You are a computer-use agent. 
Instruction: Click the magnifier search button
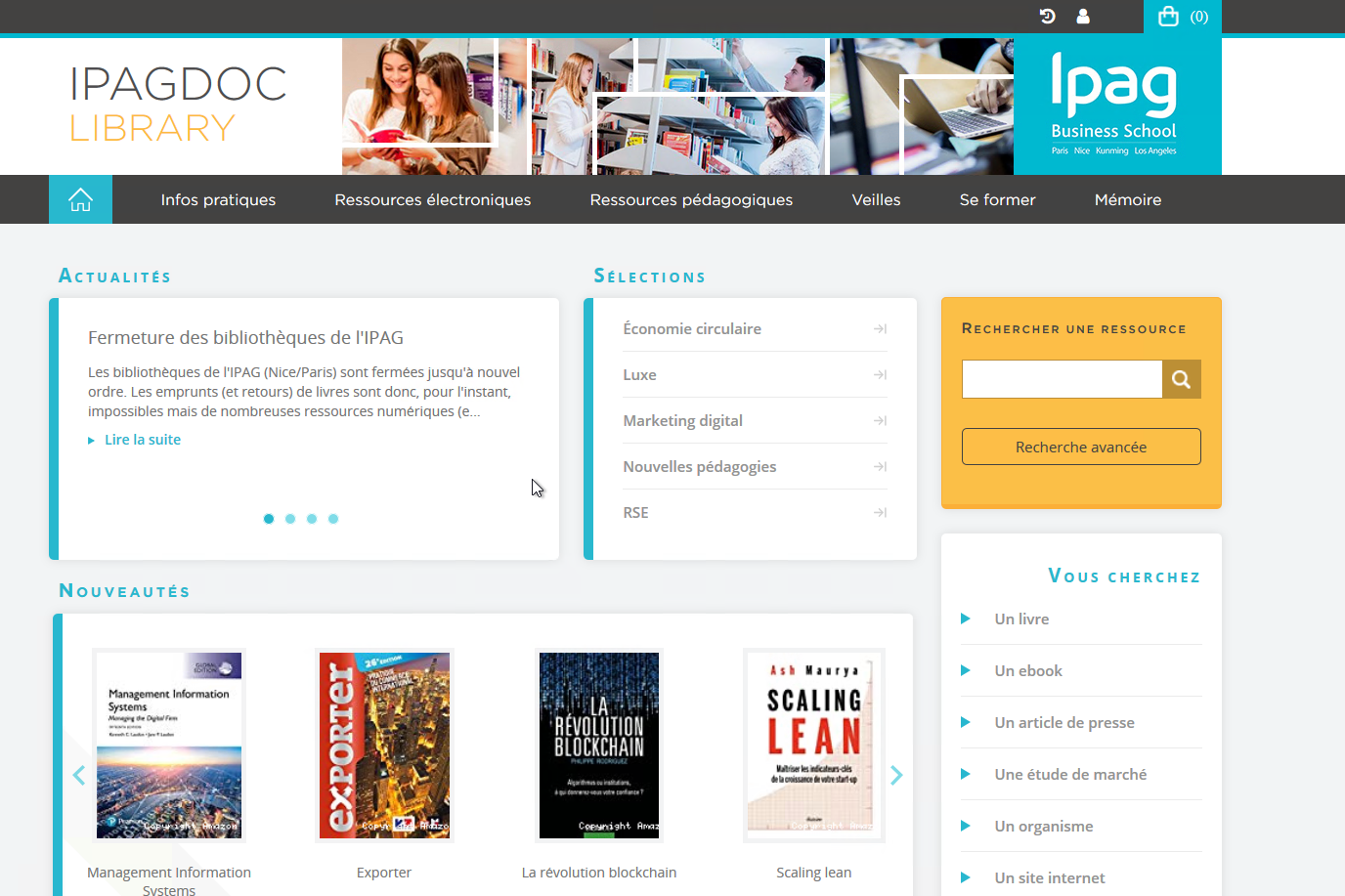(x=1181, y=379)
